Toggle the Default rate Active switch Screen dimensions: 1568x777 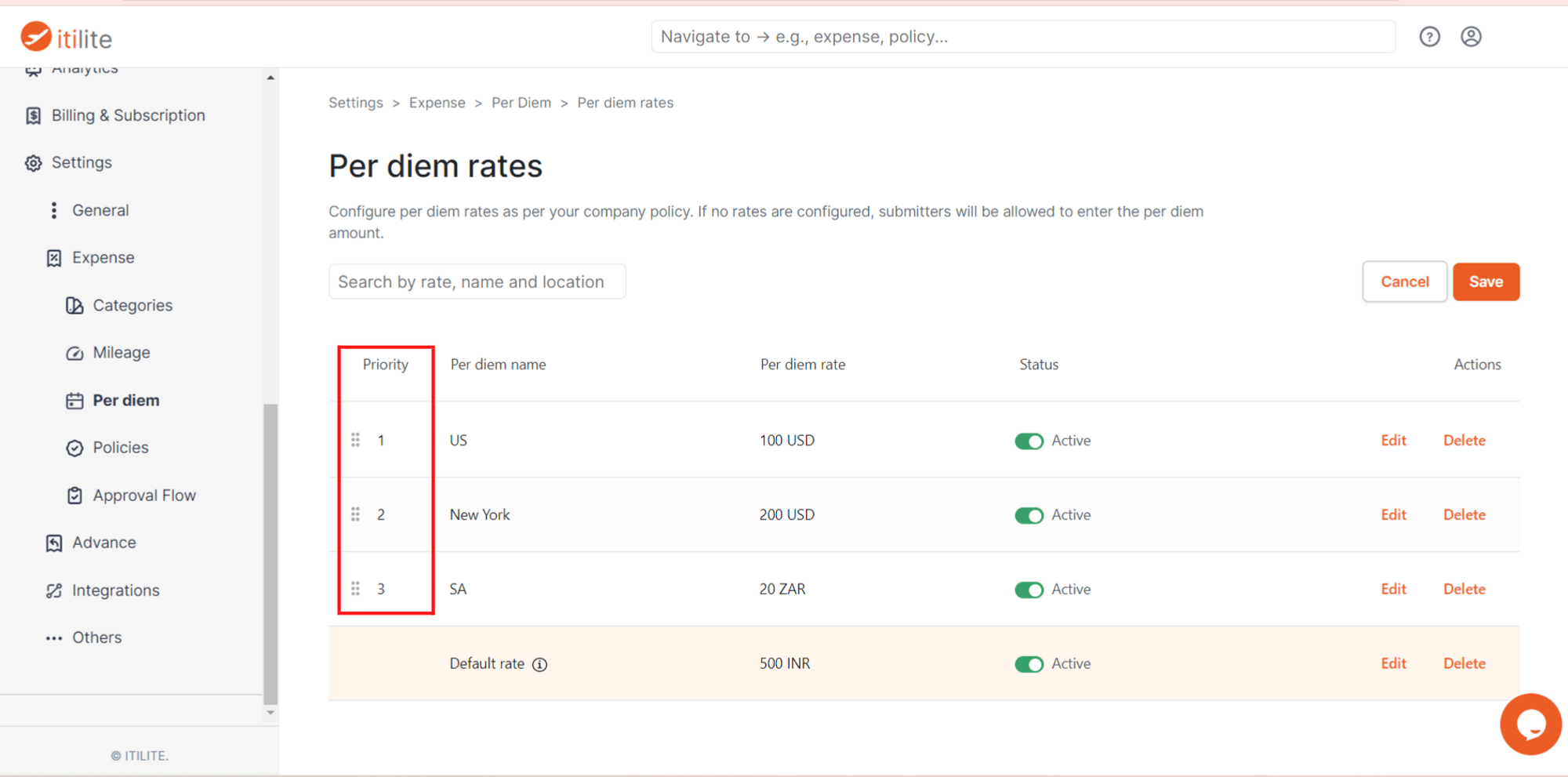coord(1029,663)
